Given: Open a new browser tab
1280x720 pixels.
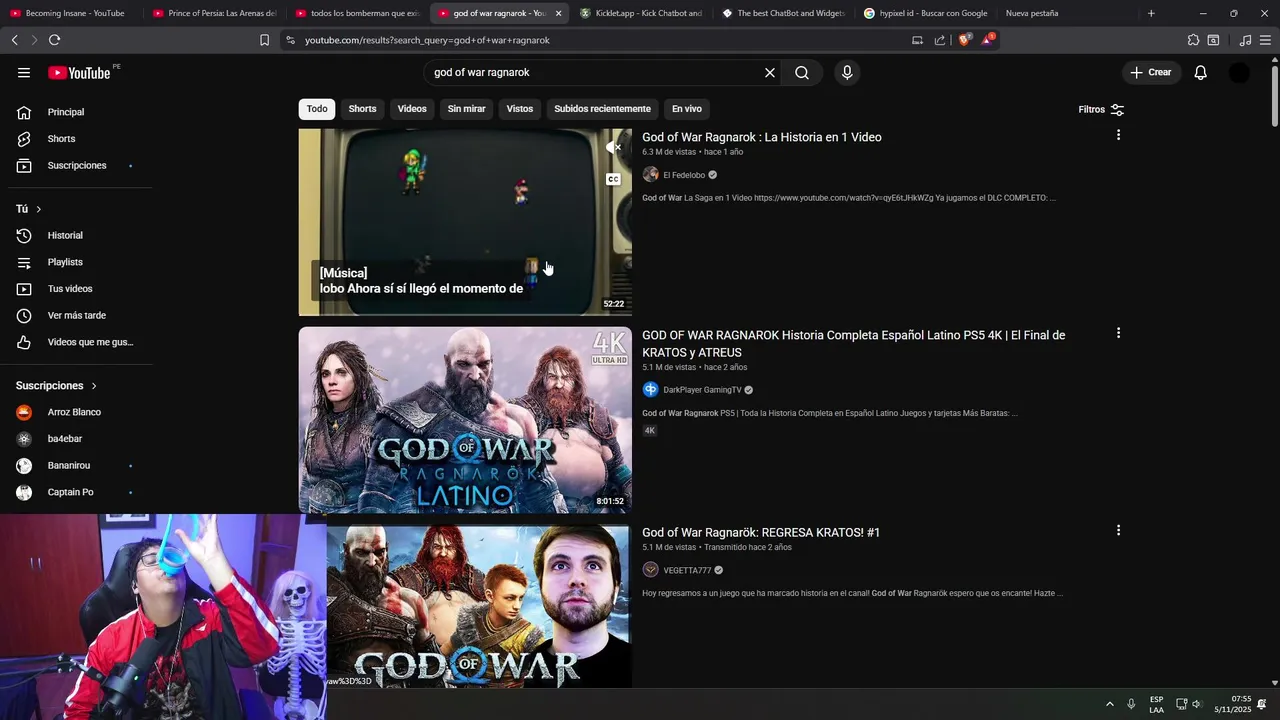Looking at the screenshot, I should coord(1151,13).
